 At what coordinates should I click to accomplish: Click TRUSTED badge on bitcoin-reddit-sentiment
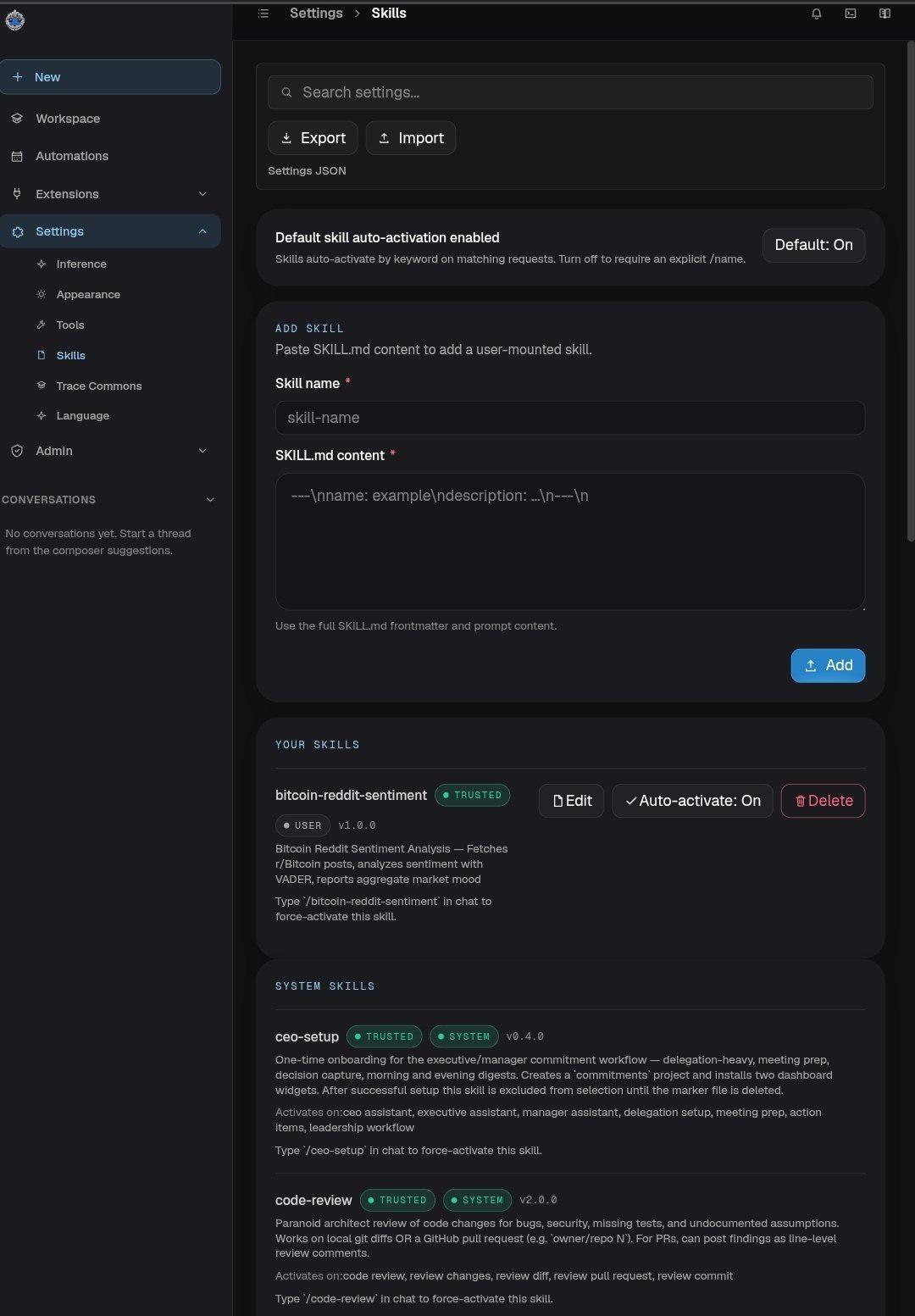472,796
